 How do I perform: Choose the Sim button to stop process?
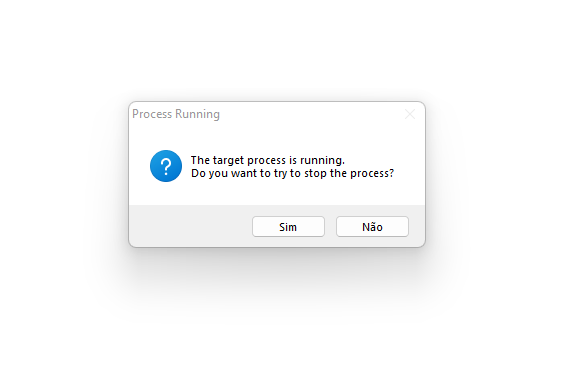[288, 227]
